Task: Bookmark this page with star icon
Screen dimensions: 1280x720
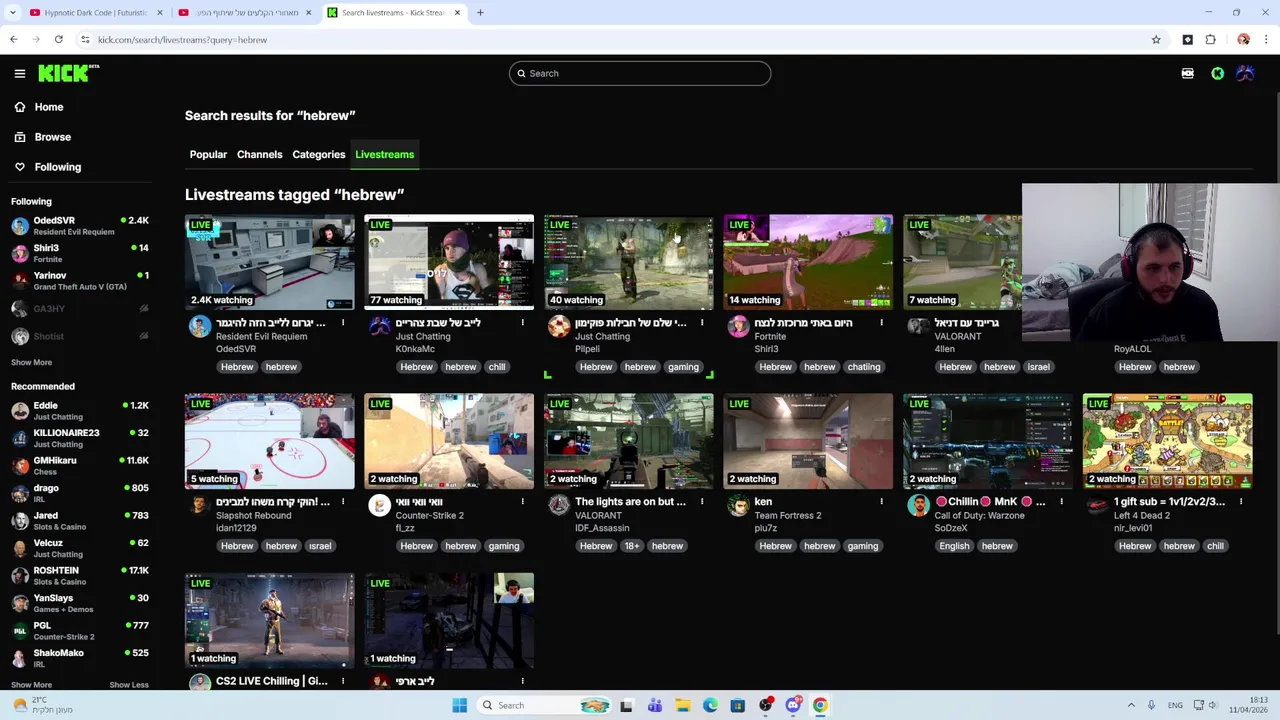Action: coord(1156,40)
